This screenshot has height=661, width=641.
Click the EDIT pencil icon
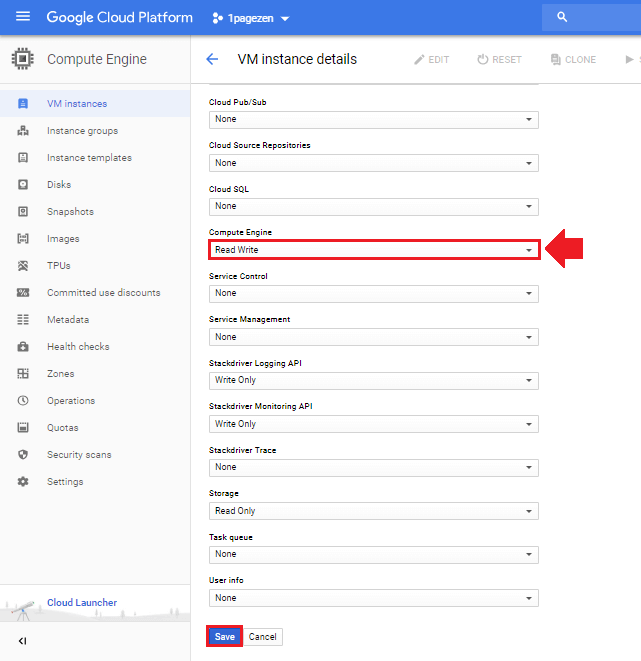pos(419,59)
